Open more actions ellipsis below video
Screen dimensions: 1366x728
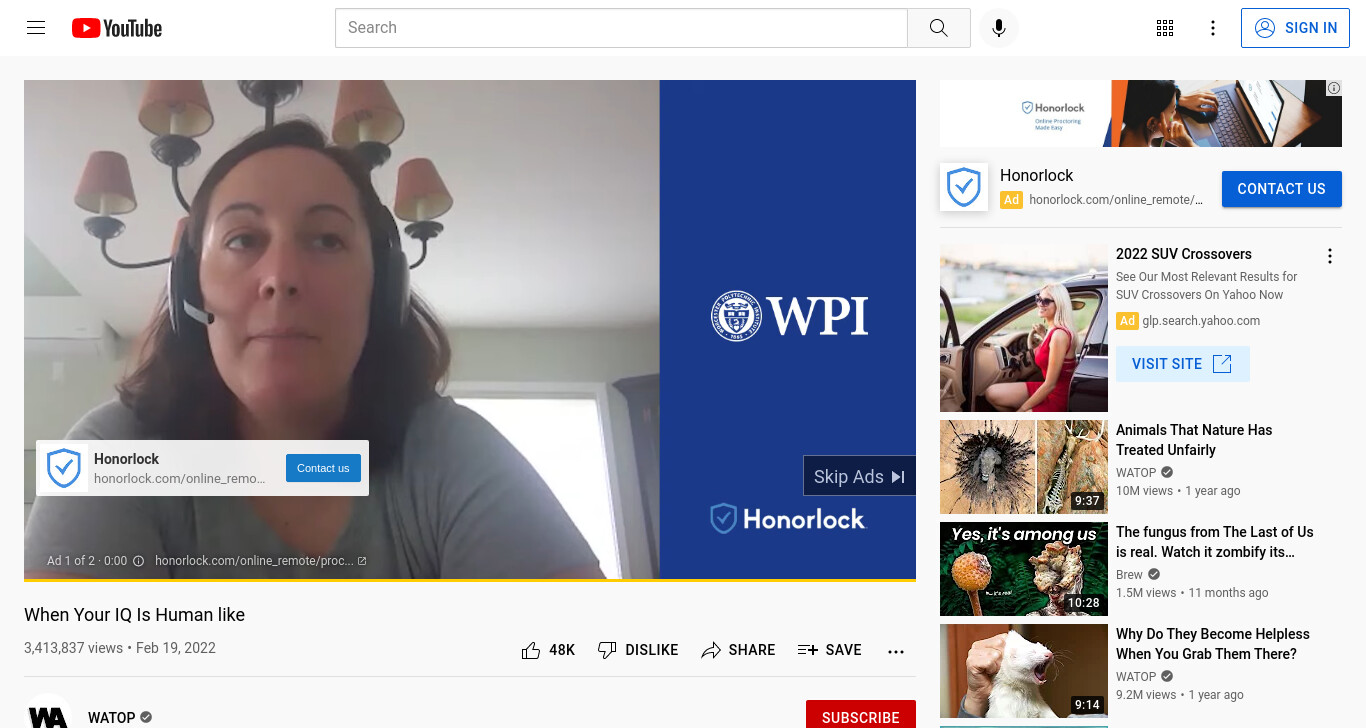click(x=896, y=651)
